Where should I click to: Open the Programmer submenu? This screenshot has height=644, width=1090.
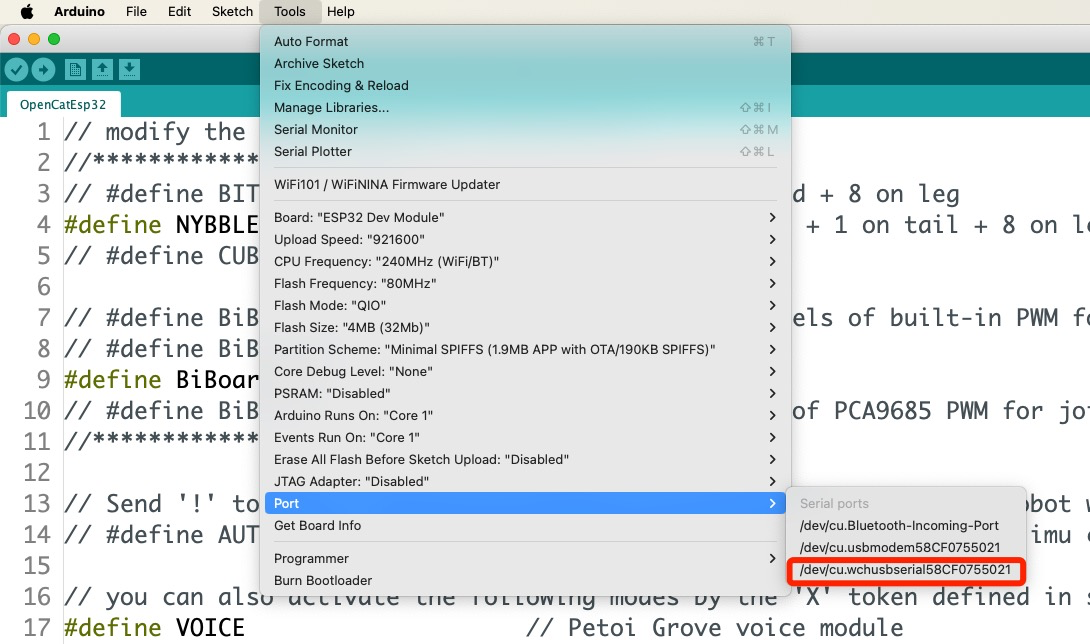pos(525,558)
